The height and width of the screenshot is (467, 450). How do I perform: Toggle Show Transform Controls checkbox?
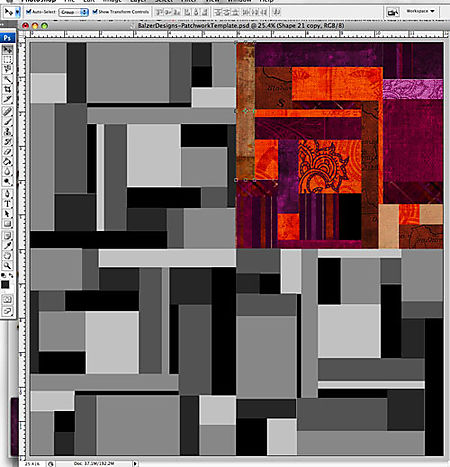point(95,12)
